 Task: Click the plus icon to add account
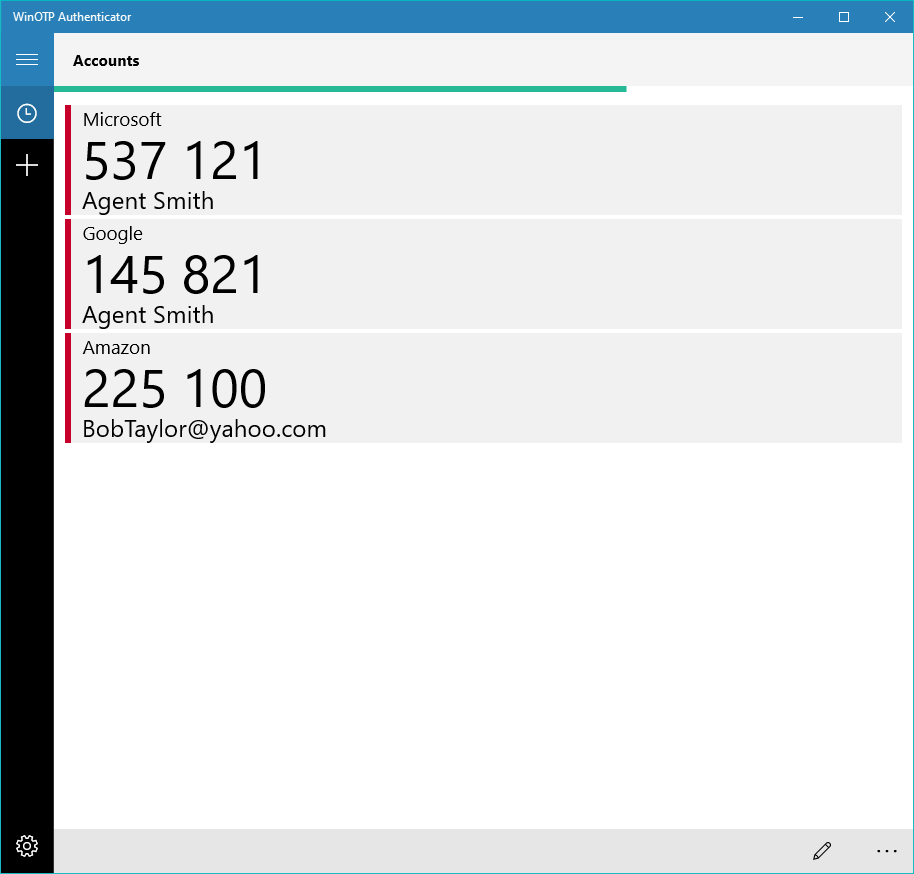[x=27, y=165]
